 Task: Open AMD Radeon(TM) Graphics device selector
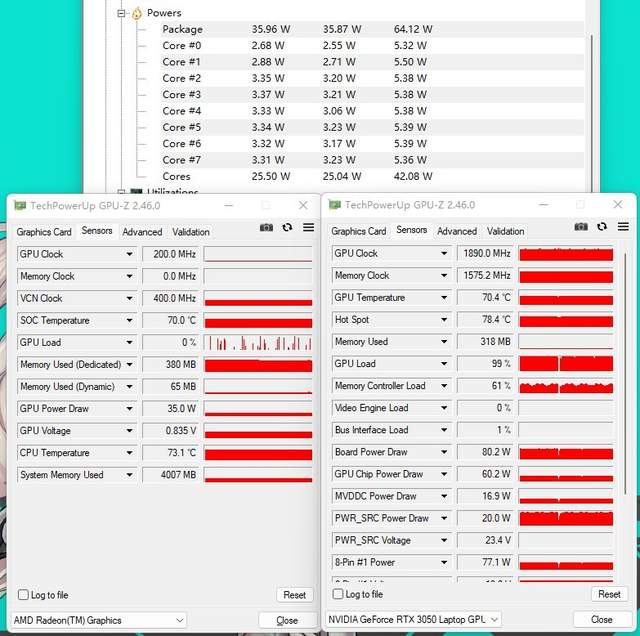pos(99,620)
